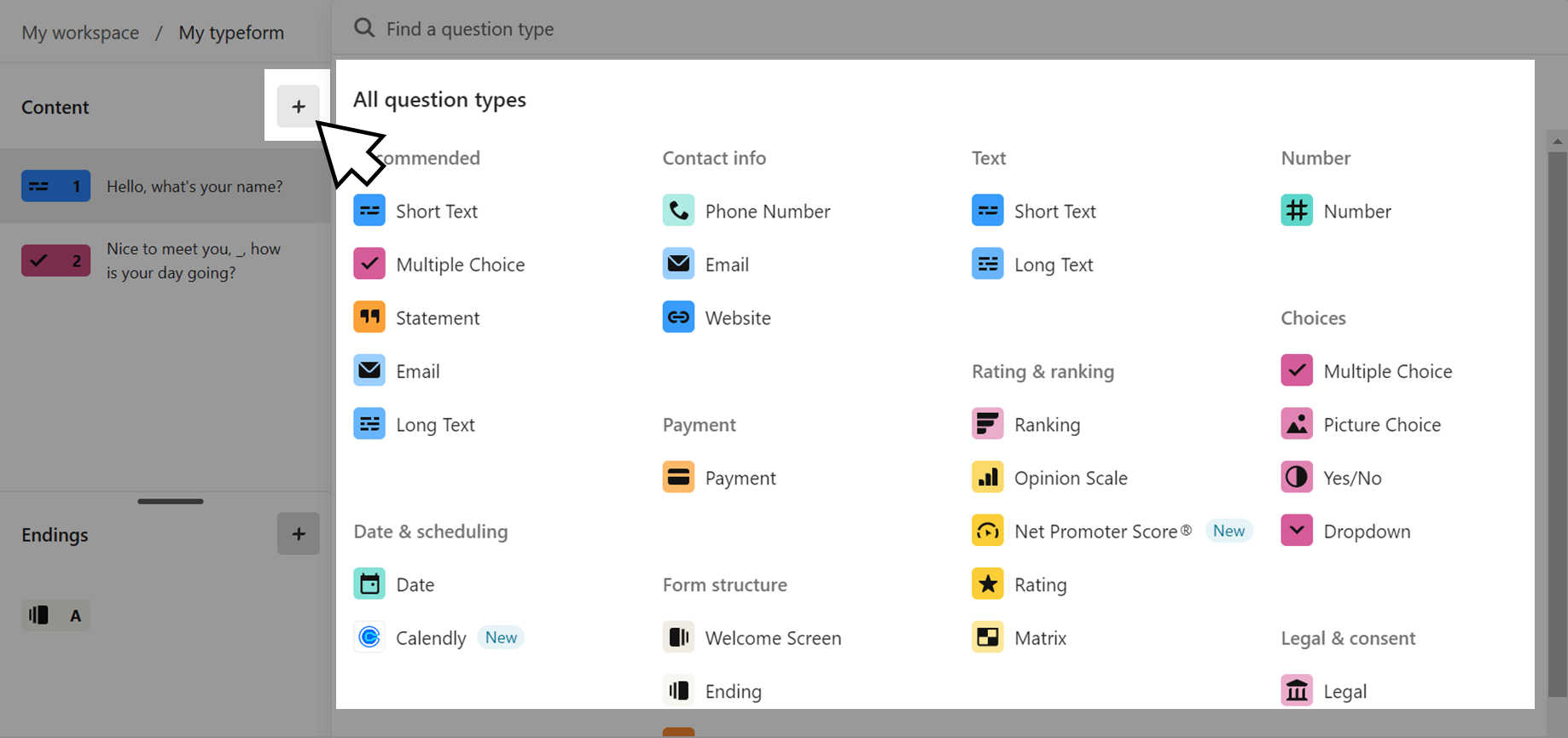Add a Dropdown question type
The height and width of the screenshot is (738, 1568).
click(x=1346, y=531)
